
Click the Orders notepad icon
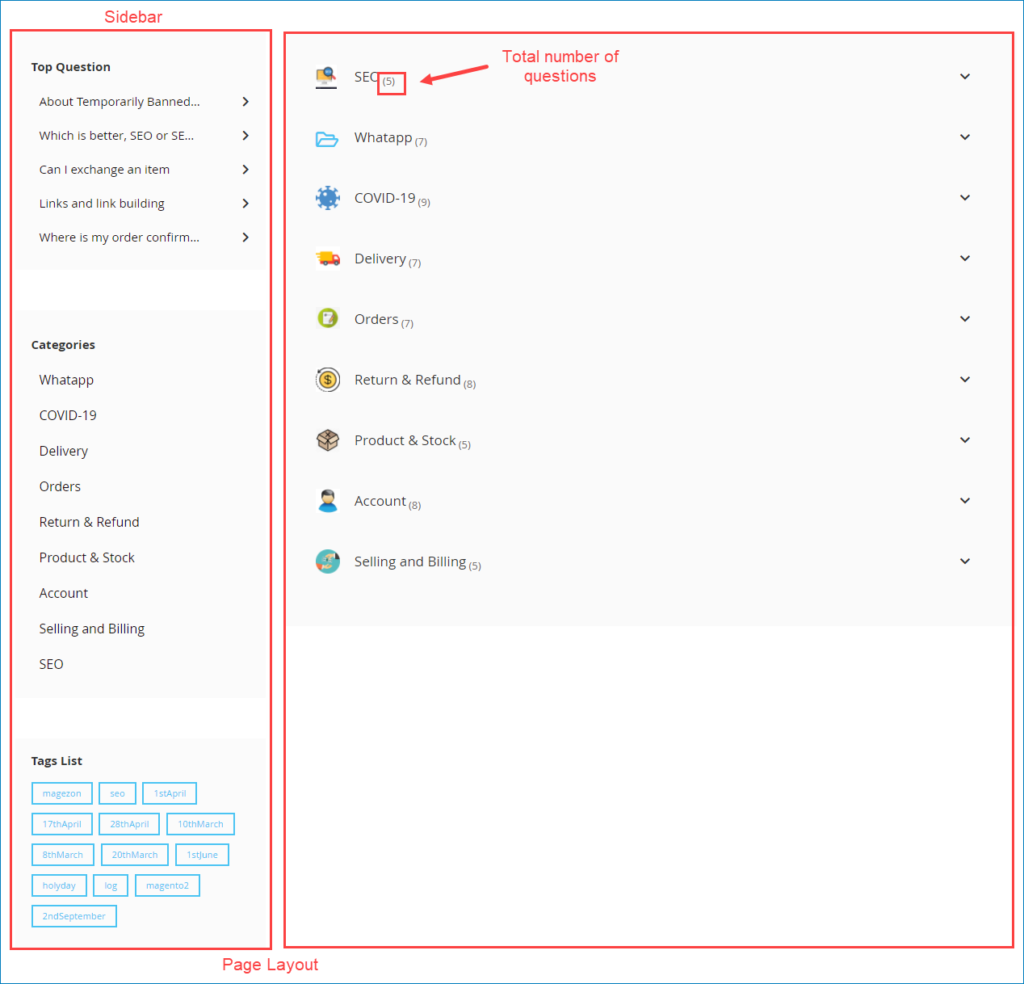[328, 319]
